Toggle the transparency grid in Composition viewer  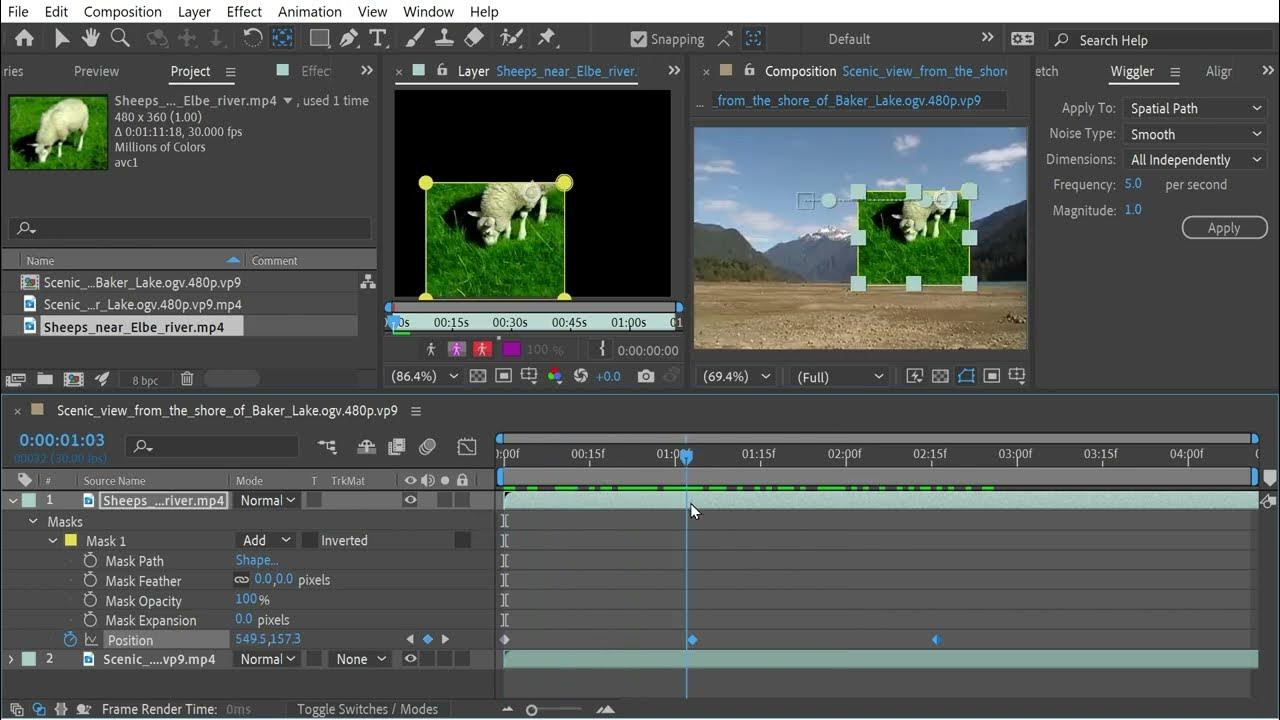coord(940,376)
